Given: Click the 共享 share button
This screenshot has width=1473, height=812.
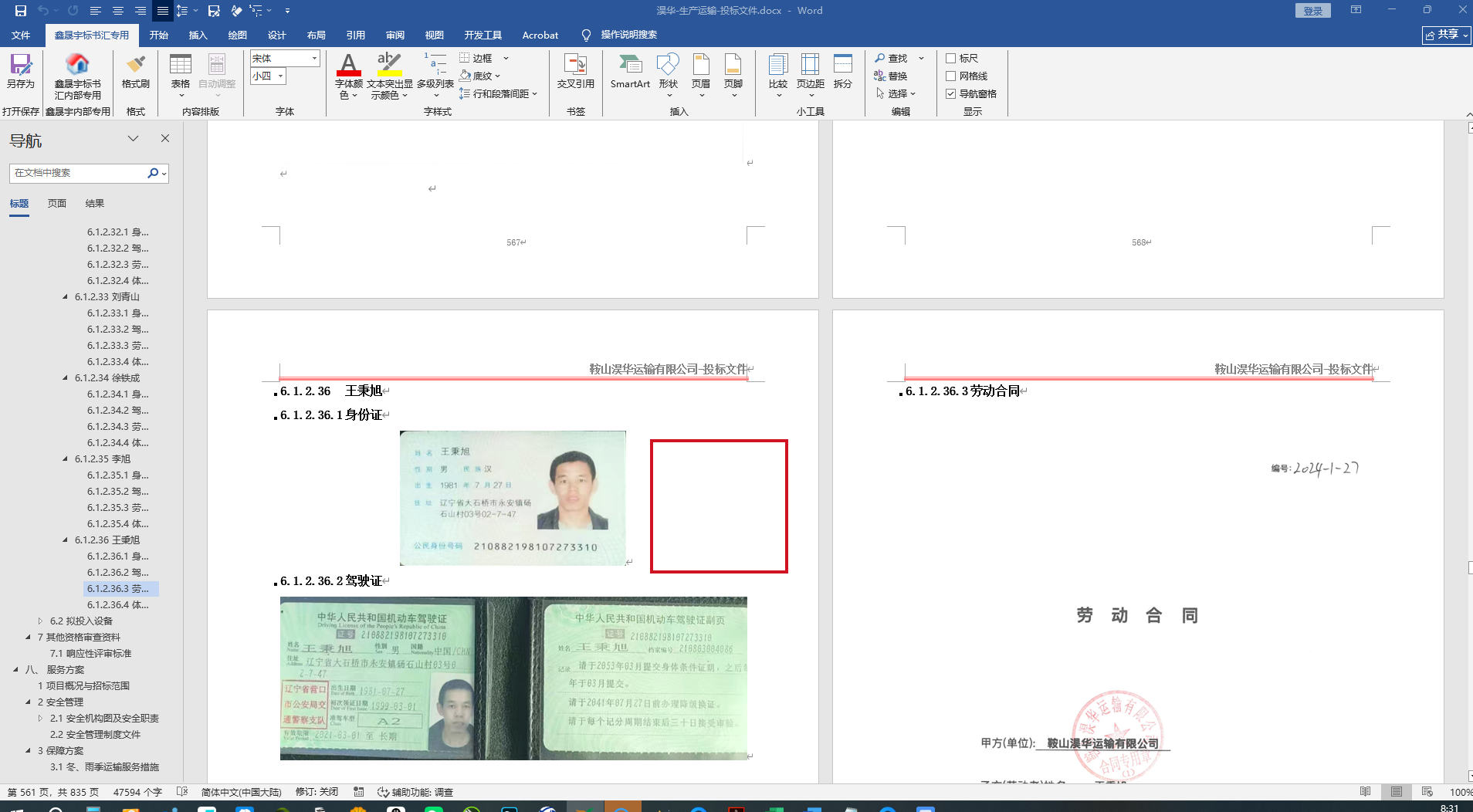Looking at the screenshot, I should (x=1446, y=35).
